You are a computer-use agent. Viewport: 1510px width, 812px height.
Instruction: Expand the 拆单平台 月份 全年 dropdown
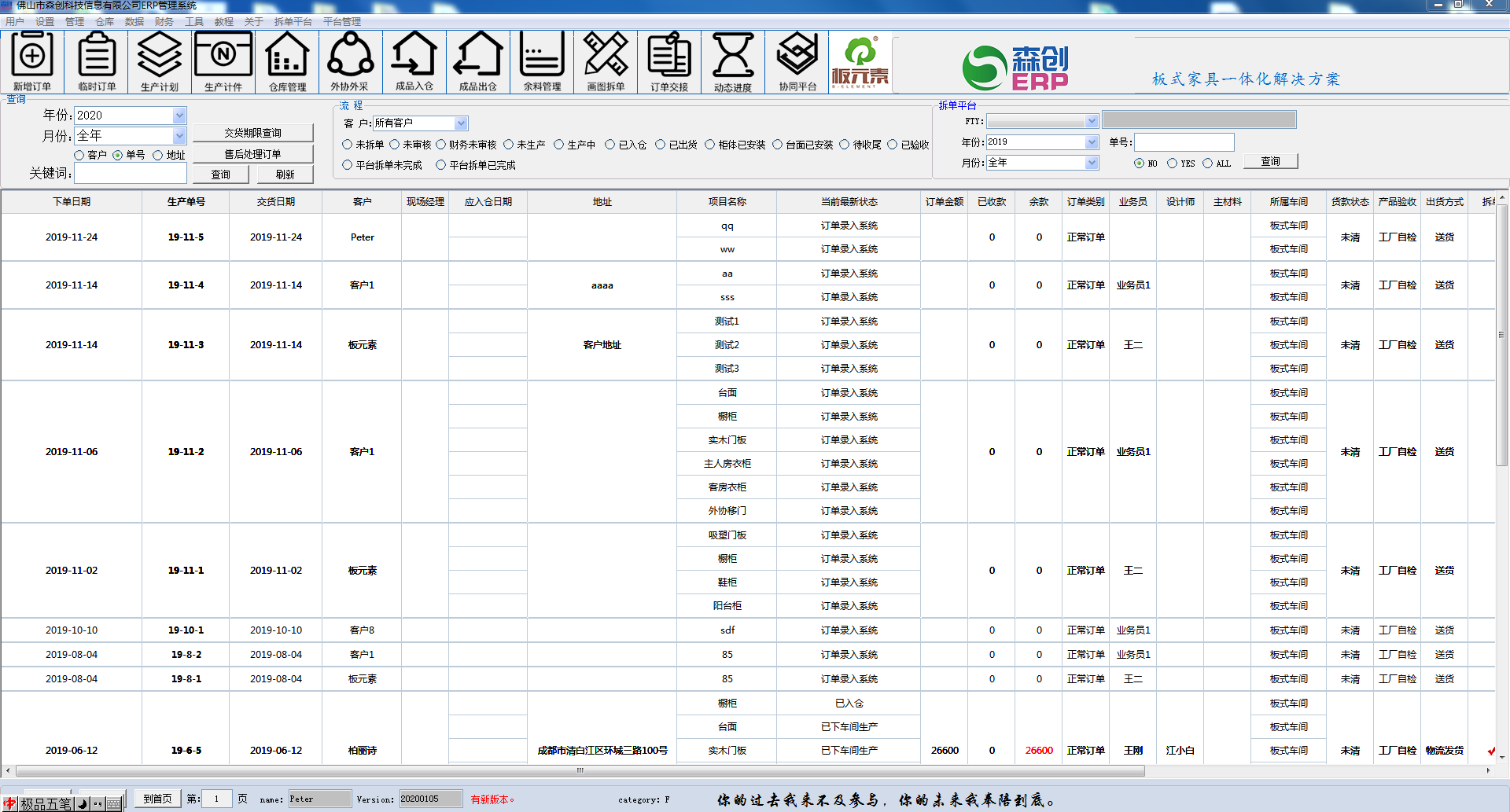(1092, 163)
